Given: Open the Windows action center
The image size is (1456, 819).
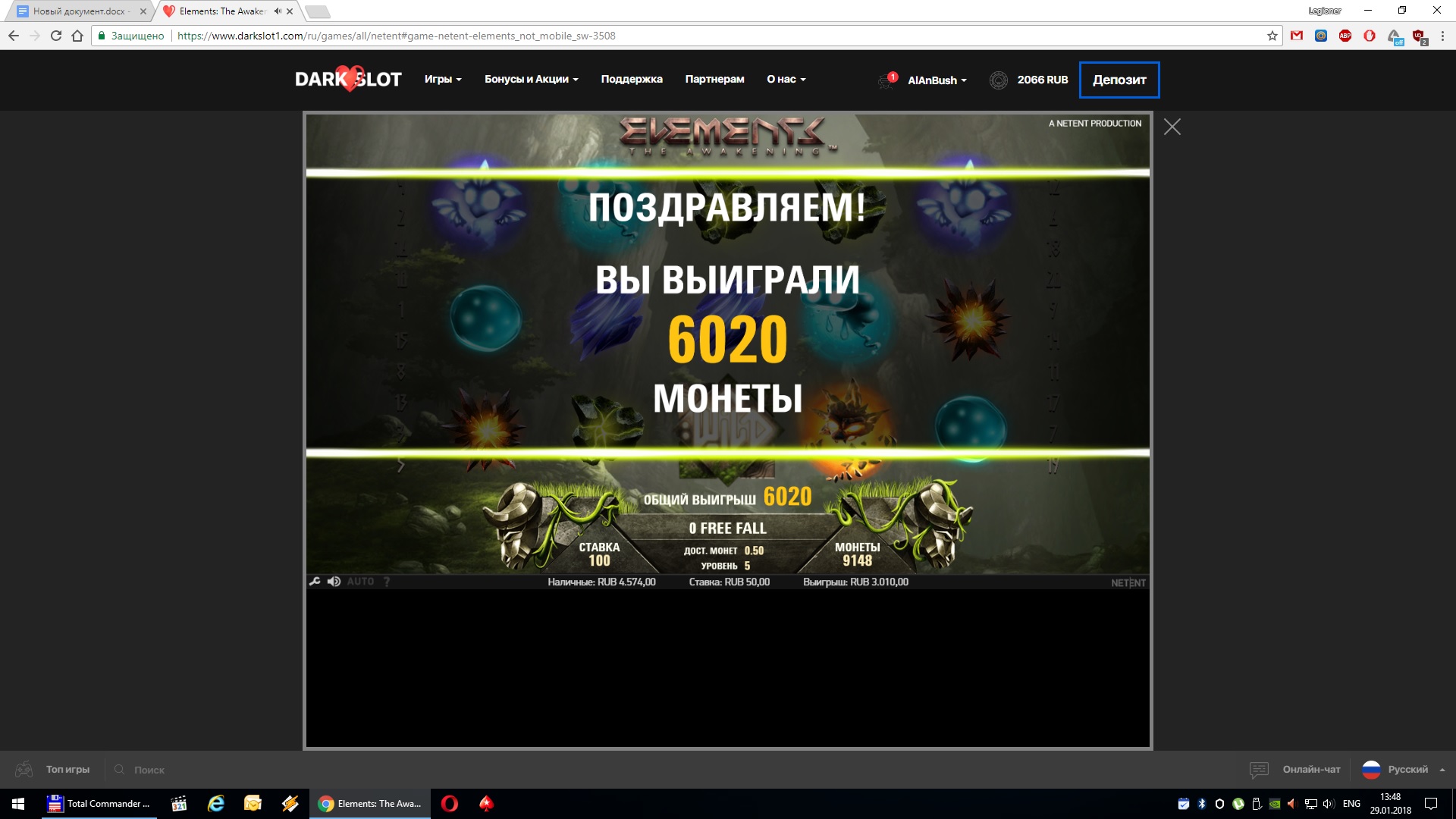Looking at the screenshot, I should coord(1431,804).
